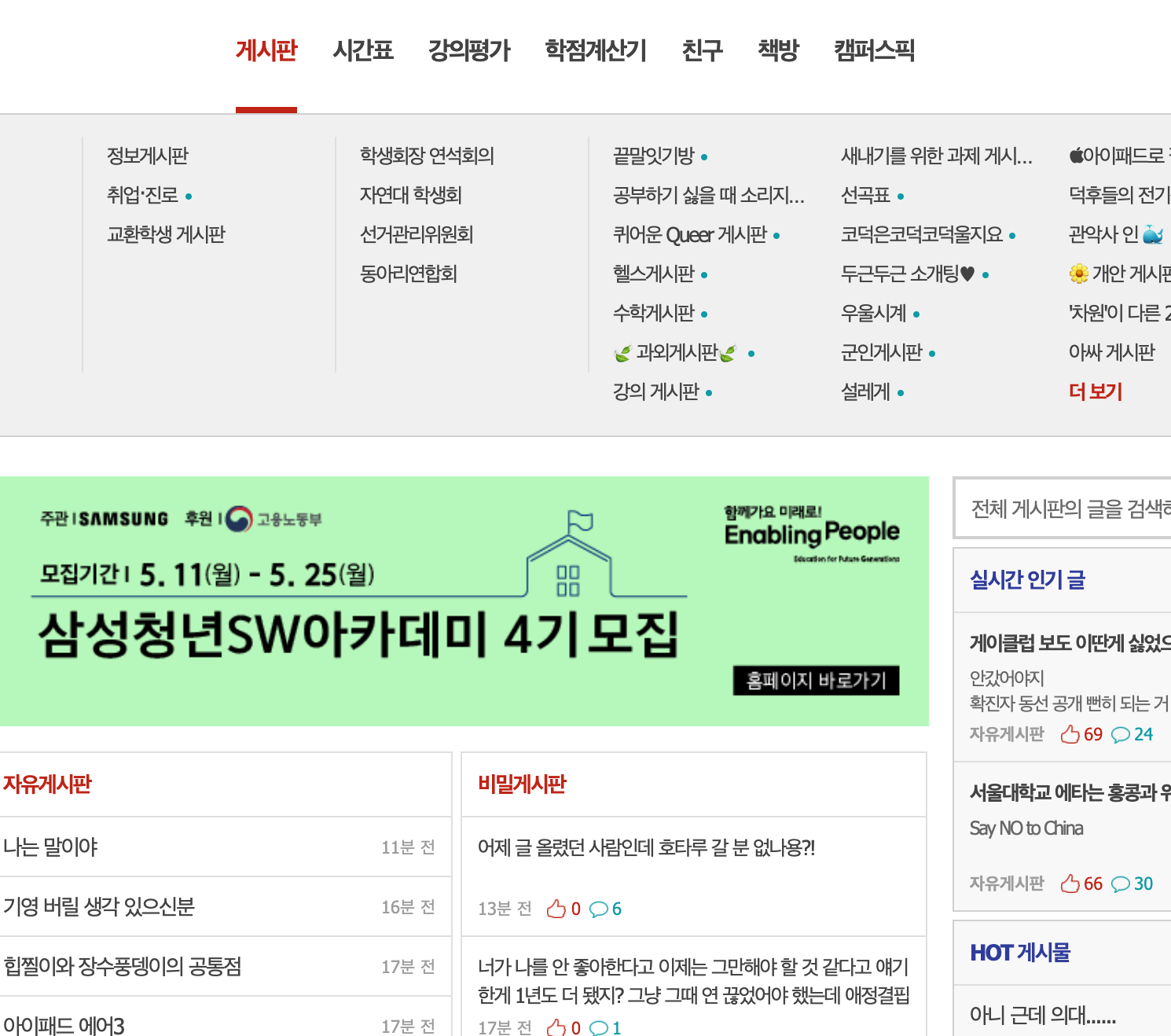Viewport: 1171px width, 1036px height.
Task: Open 자연대 학생회 board
Action: point(410,195)
